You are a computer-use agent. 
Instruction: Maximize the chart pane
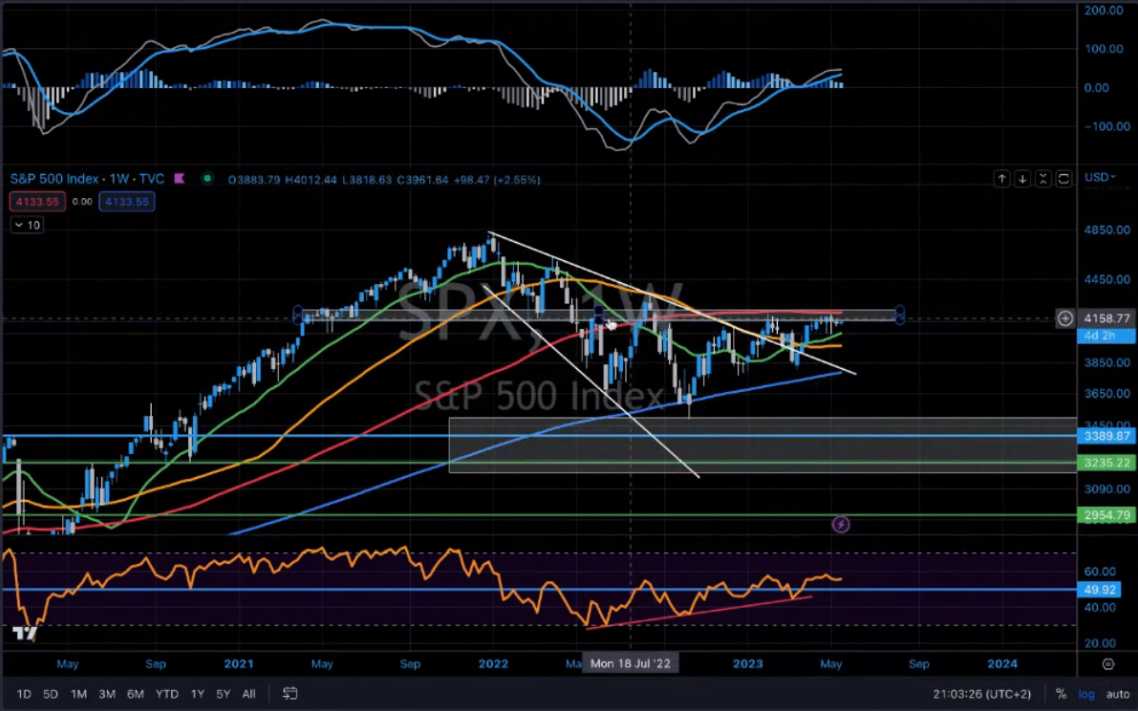(x=1063, y=179)
